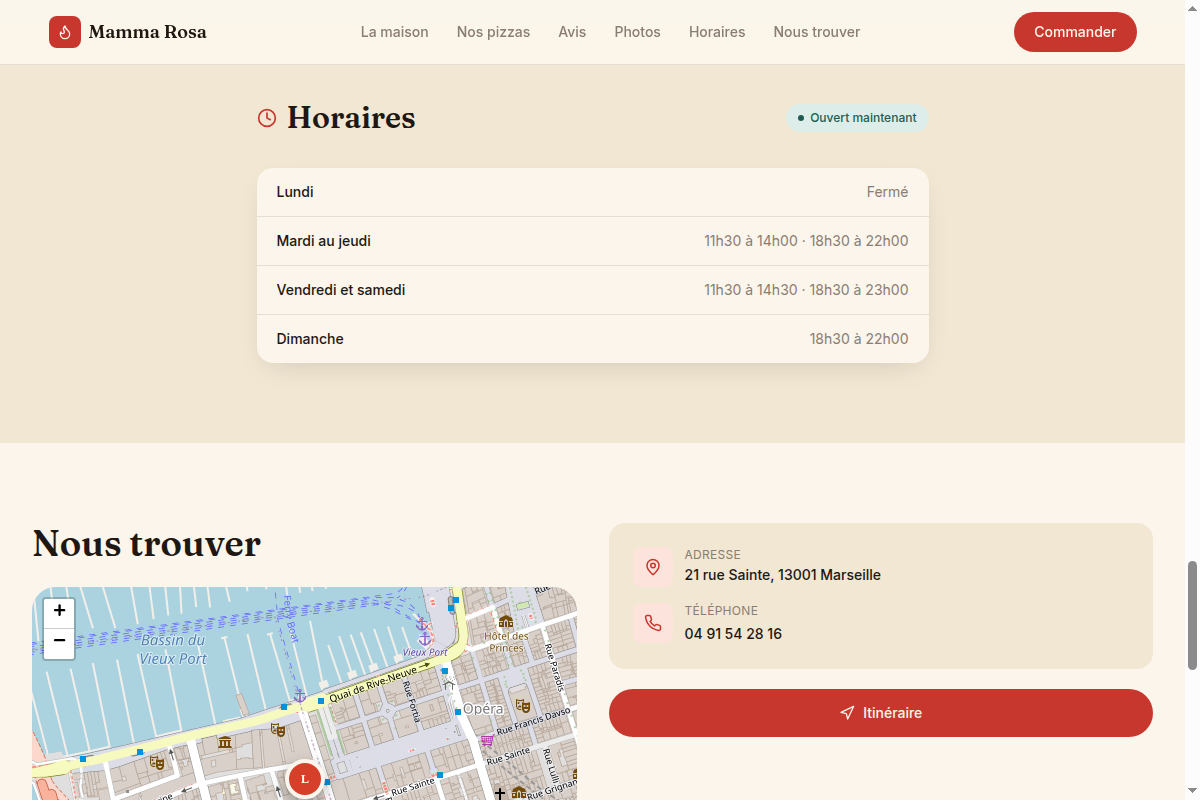1200x800 pixels.
Task: Click the phone number 04 91 54 28 16
Action: 733,634
